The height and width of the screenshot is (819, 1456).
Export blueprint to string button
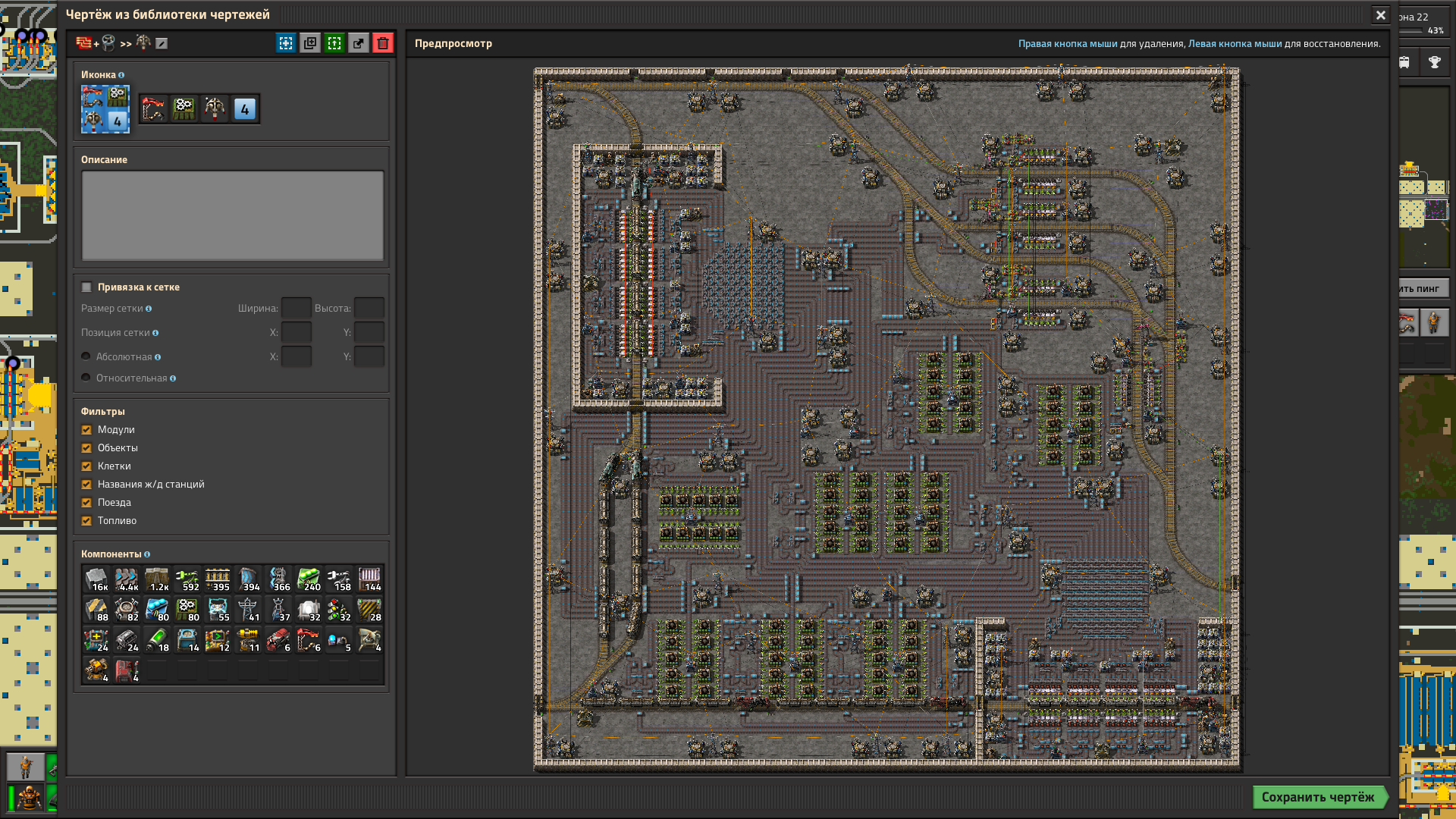[x=359, y=43]
